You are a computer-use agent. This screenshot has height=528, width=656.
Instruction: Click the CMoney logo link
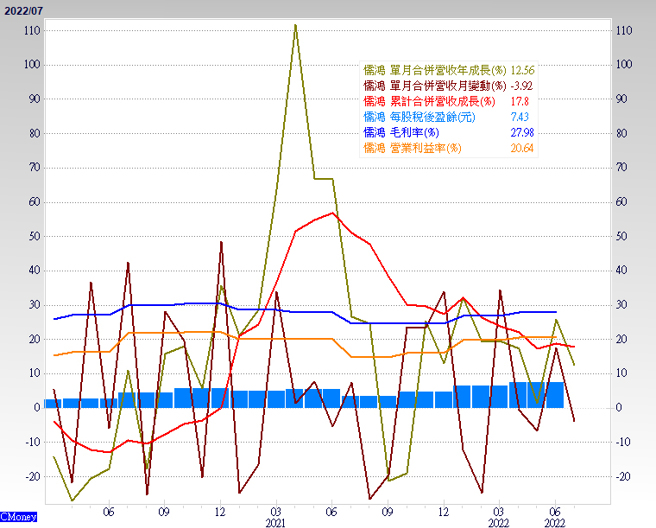coord(19,517)
